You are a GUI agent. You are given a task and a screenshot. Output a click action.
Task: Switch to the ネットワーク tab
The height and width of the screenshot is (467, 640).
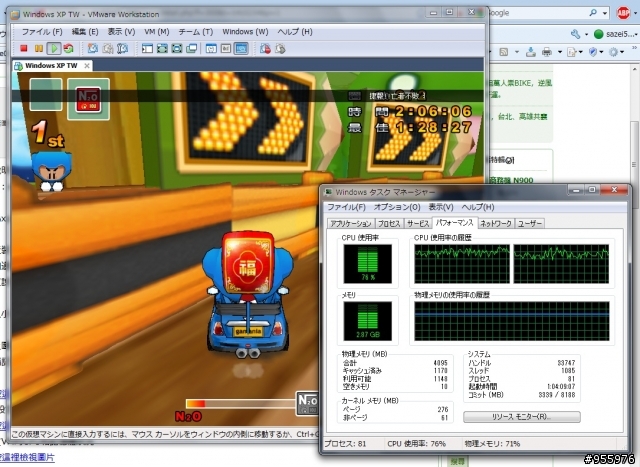click(x=496, y=223)
